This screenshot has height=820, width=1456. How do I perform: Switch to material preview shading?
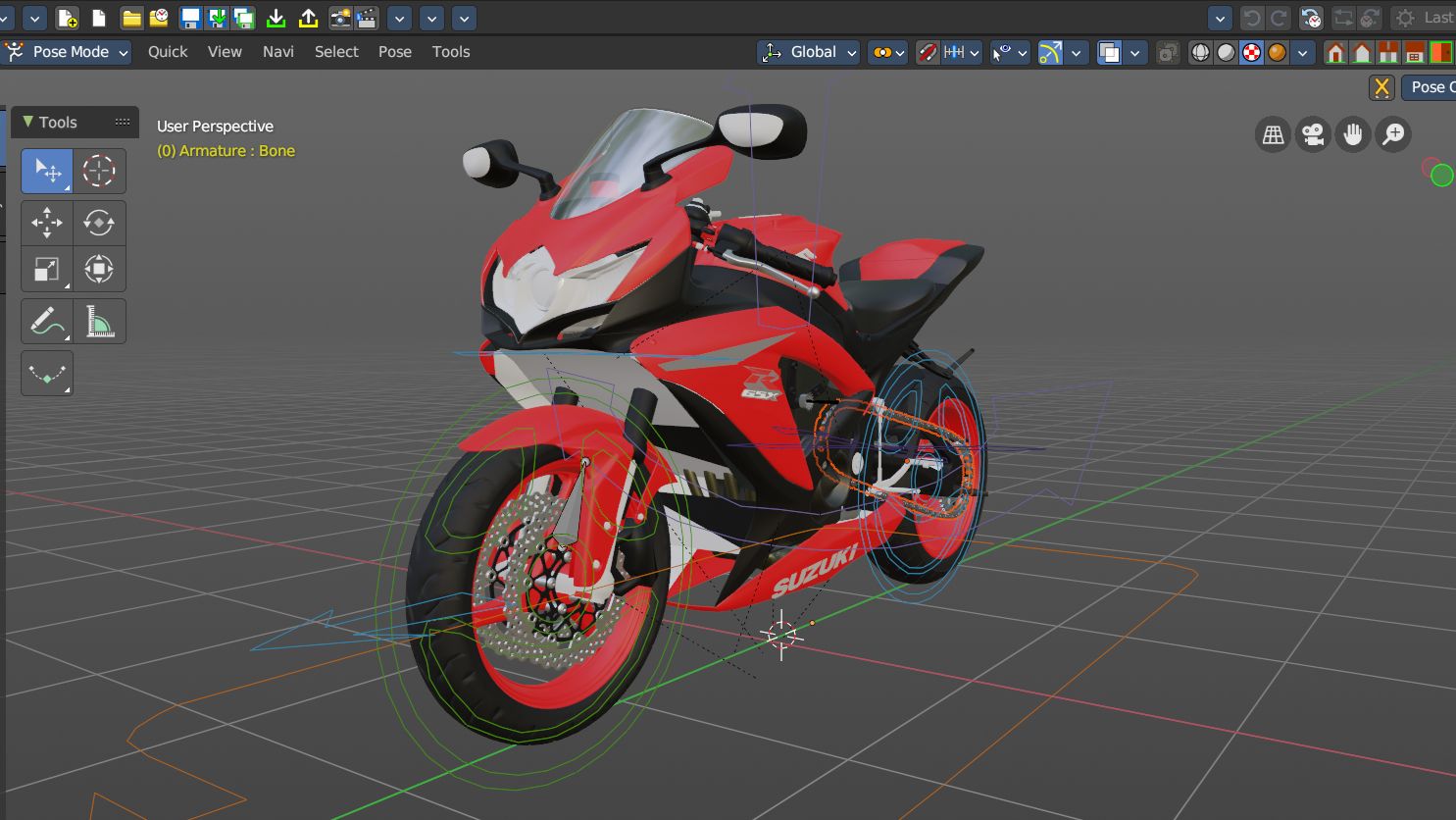pos(1251,52)
